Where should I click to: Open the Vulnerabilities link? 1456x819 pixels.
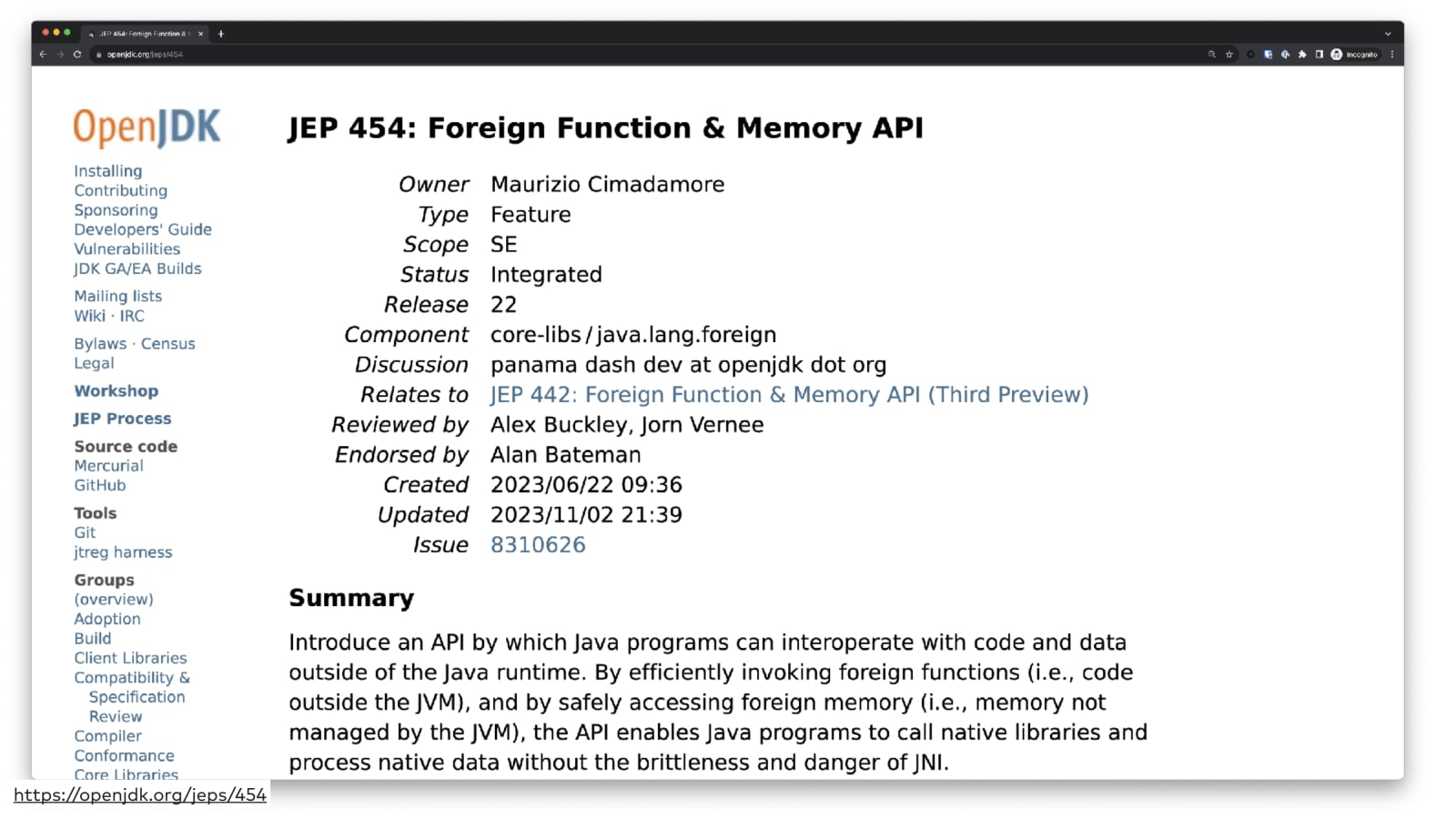(x=126, y=249)
